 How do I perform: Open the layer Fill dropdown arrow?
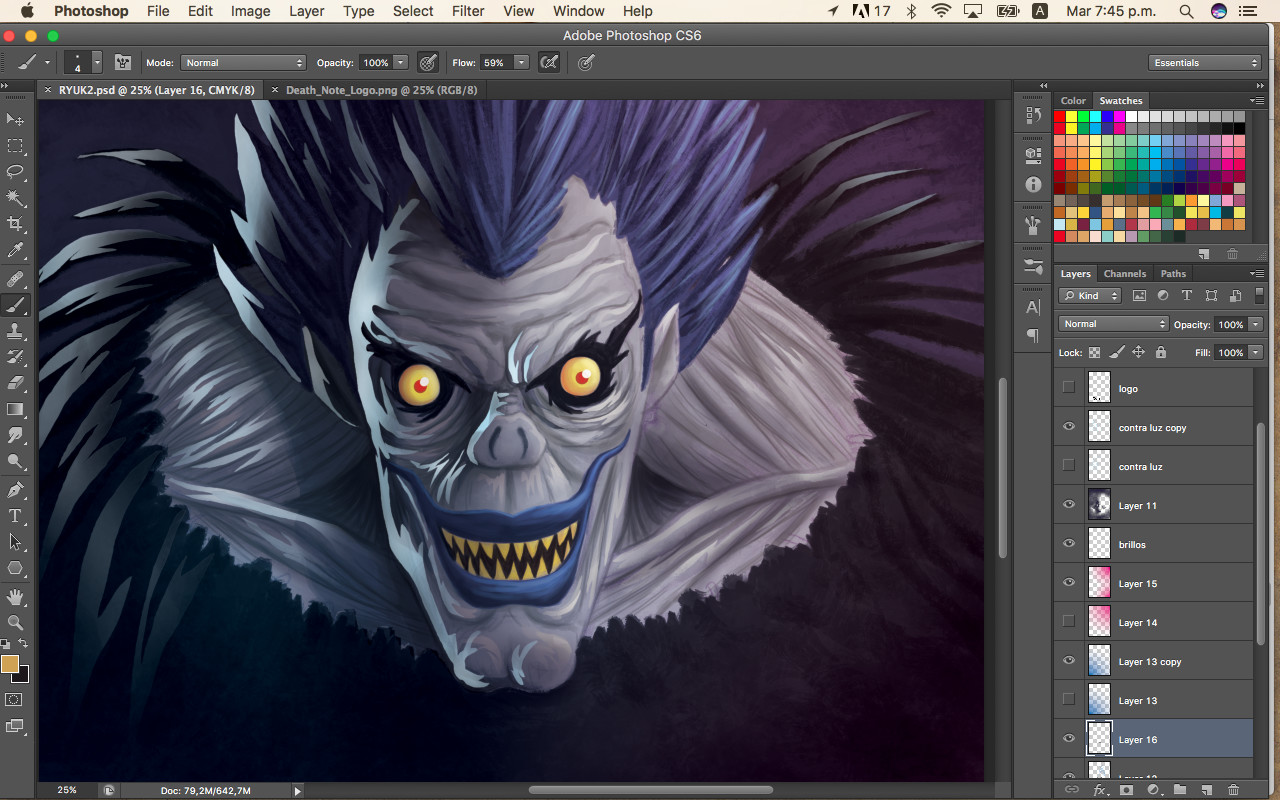coord(1255,352)
